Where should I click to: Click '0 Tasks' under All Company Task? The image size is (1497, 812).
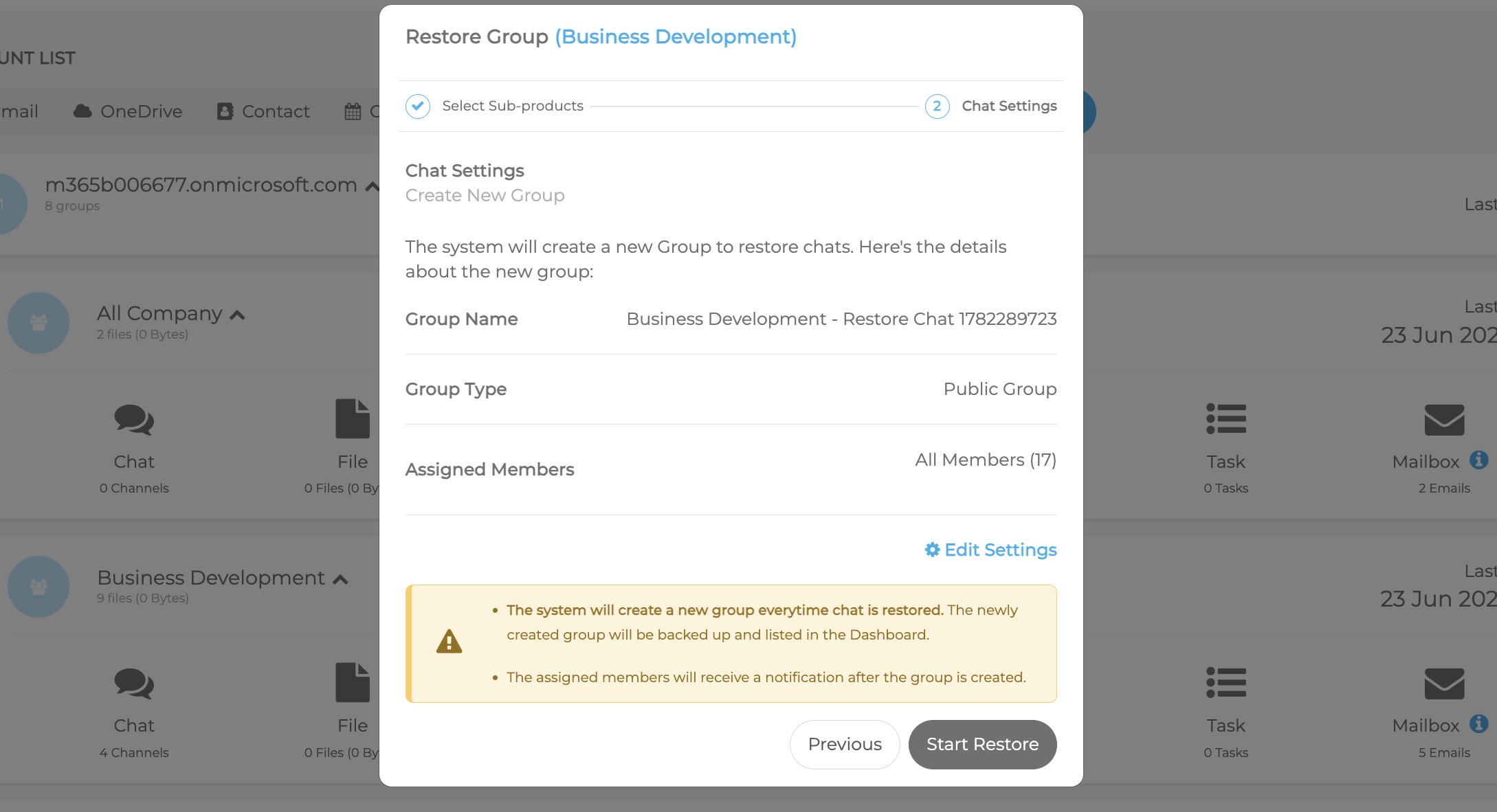point(1226,488)
